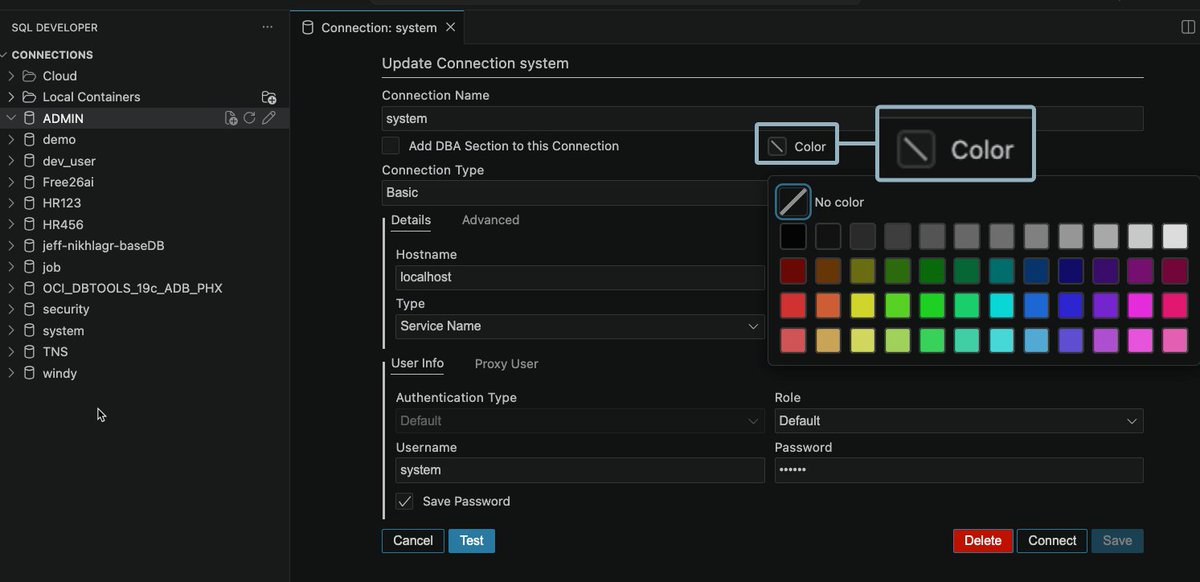Open the SQL Developer panel more actions menu

[x=267, y=27]
